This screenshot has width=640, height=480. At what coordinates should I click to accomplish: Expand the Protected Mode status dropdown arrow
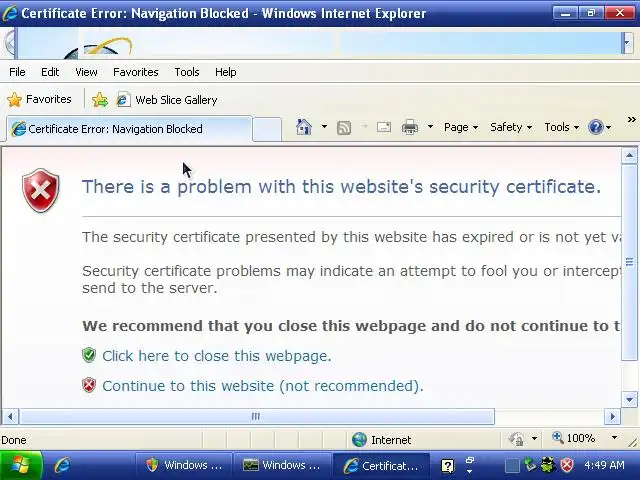click(x=534, y=439)
